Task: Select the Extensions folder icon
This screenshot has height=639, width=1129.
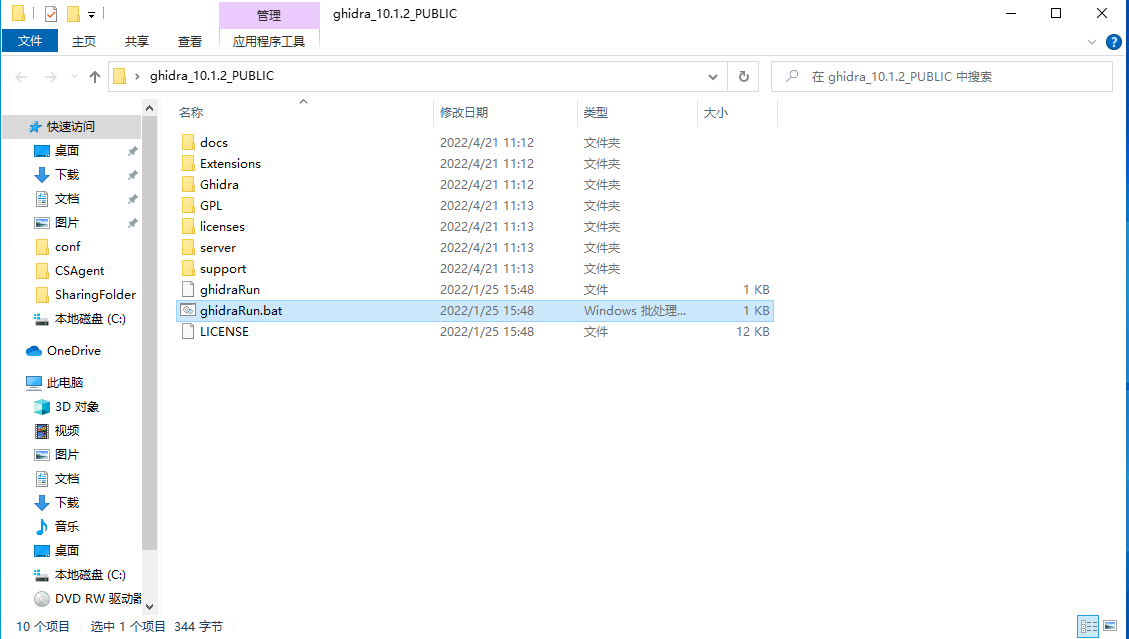Action: pos(188,164)
